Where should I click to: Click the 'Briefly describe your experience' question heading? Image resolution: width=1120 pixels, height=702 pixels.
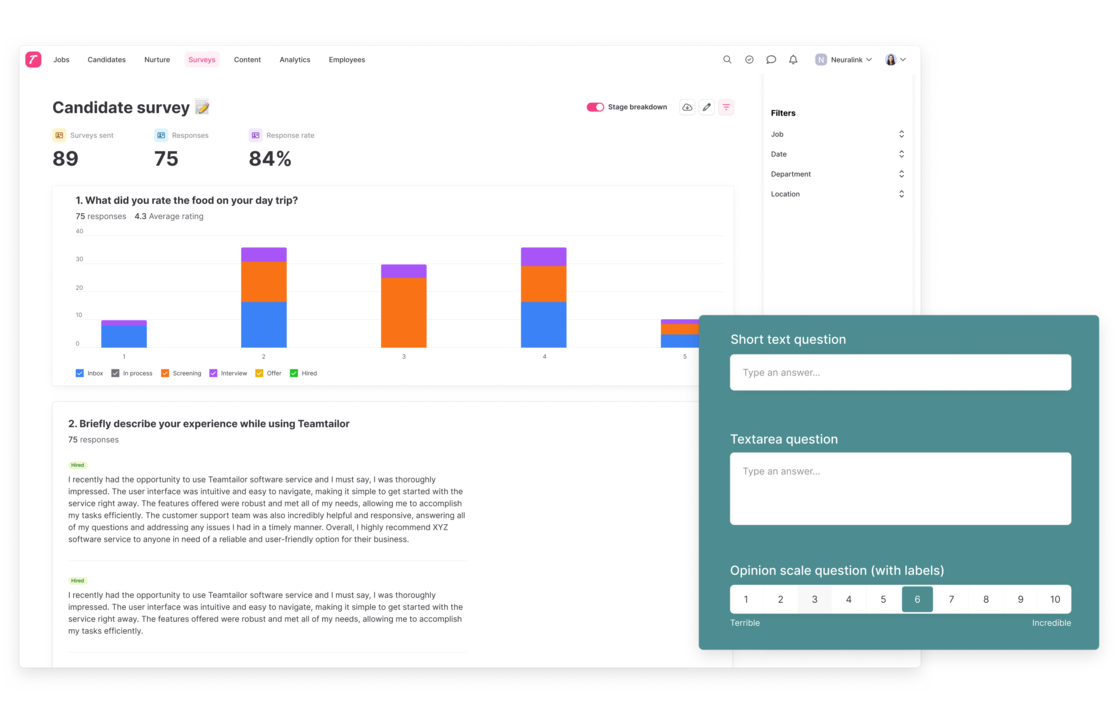point(209,423)
